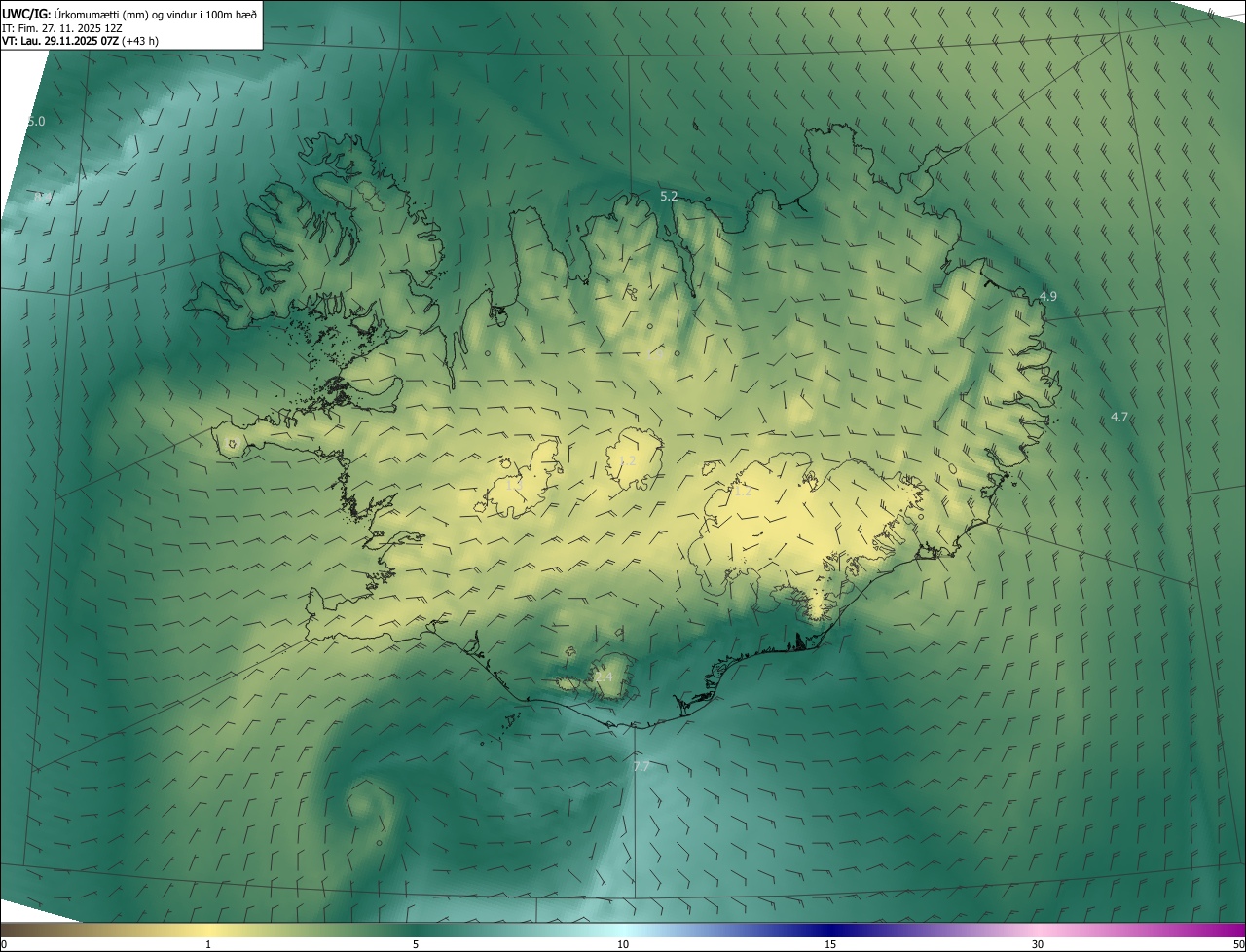Click the 5.2 value label on north coast
The image size is (1246, 952).
click(x=669, y=196)
